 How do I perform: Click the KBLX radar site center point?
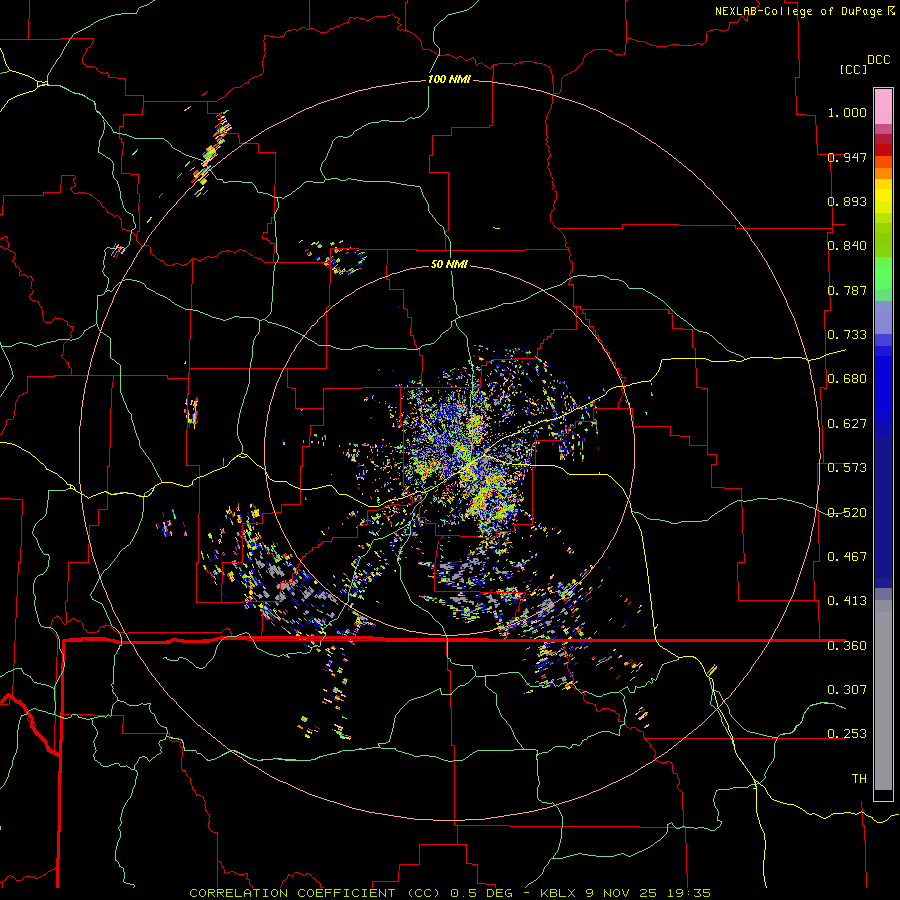coord(449,450)
